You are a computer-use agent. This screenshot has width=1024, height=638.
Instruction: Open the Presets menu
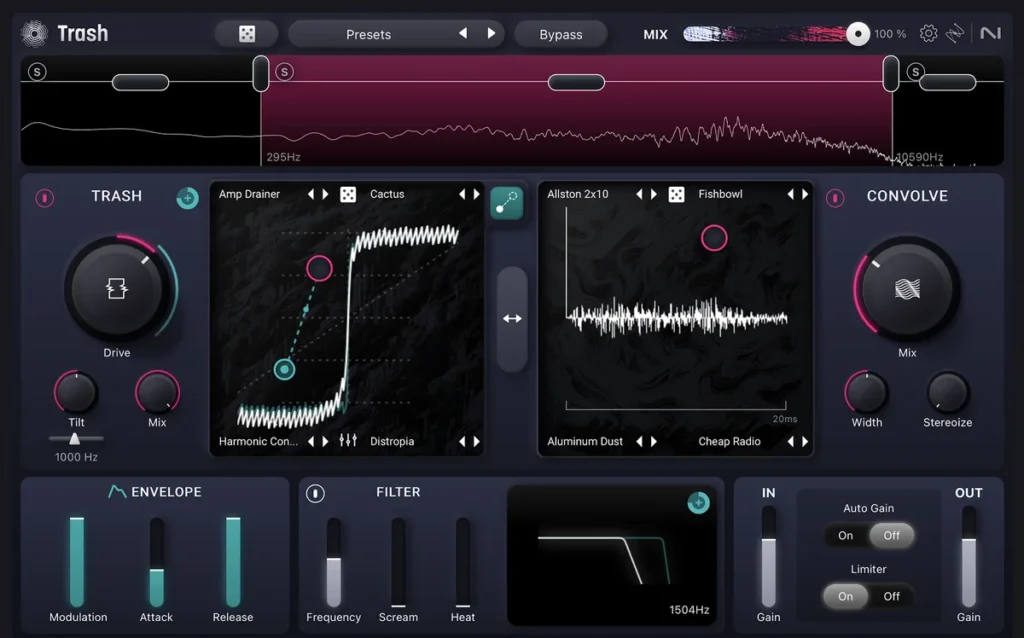[x=368, y=34]
